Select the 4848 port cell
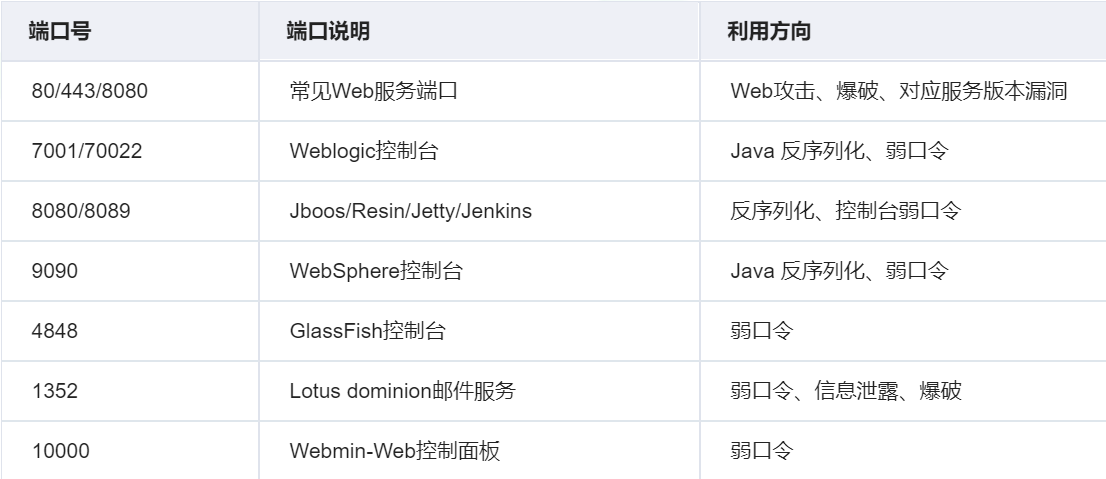This screenshot has width=1106, height=479. (x=130, y=331)
